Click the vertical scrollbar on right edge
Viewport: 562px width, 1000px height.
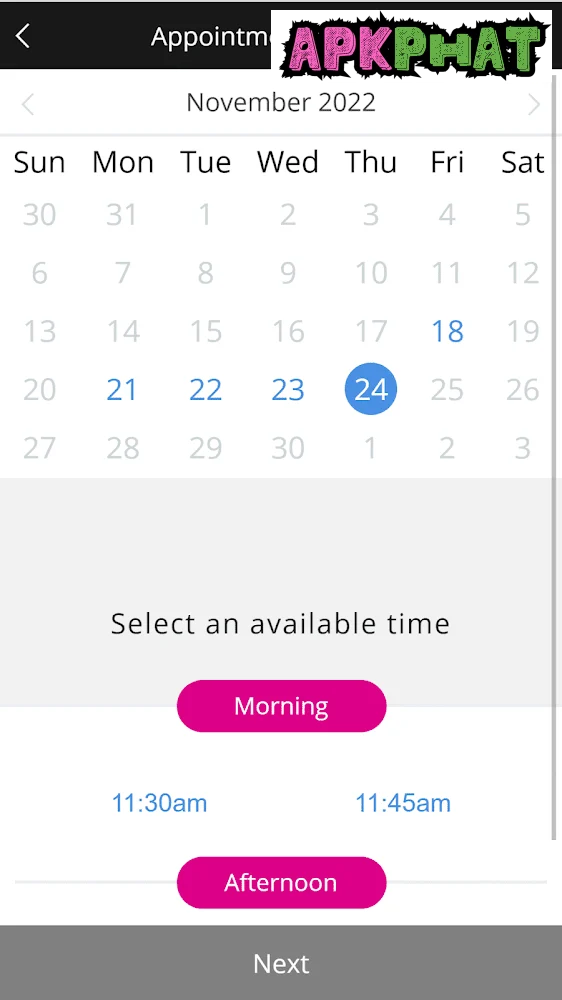(554, 456)
